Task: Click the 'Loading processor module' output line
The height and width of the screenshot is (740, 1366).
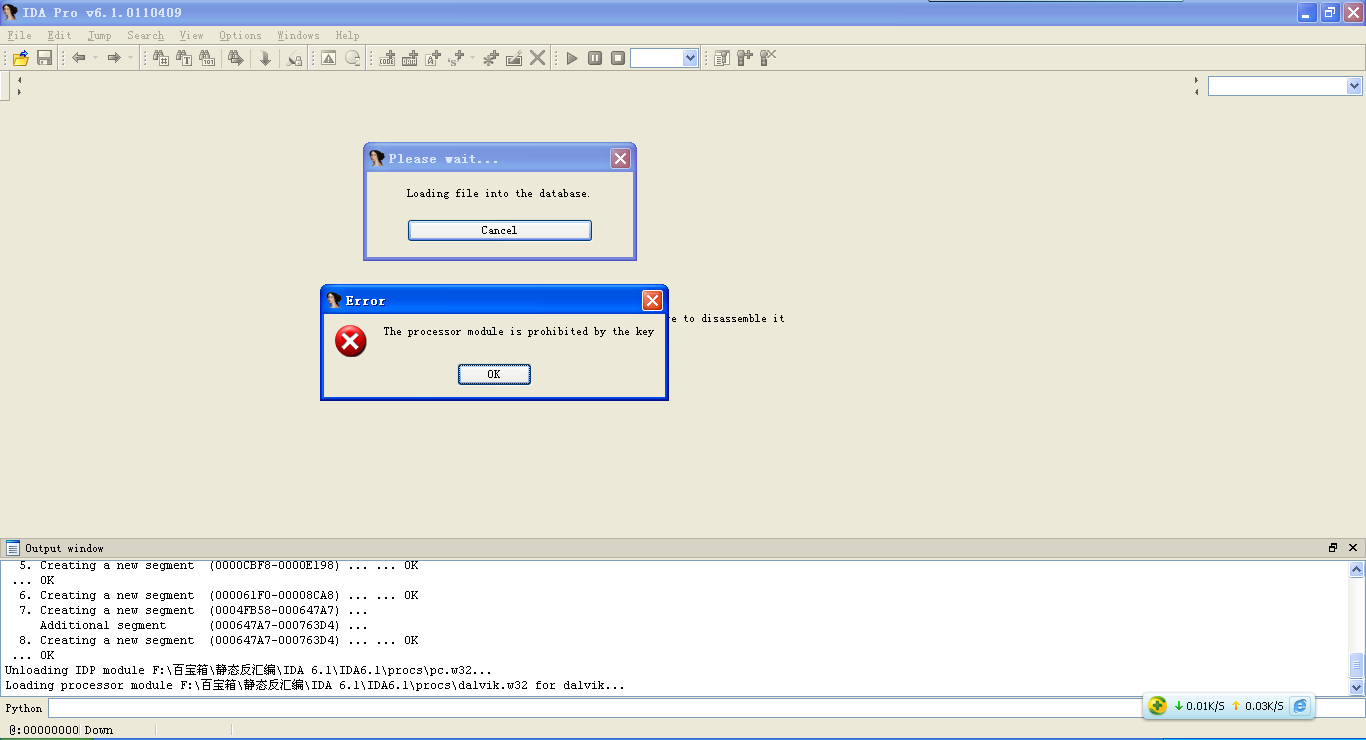Action: pyautogui.click(x=315, y=686)
